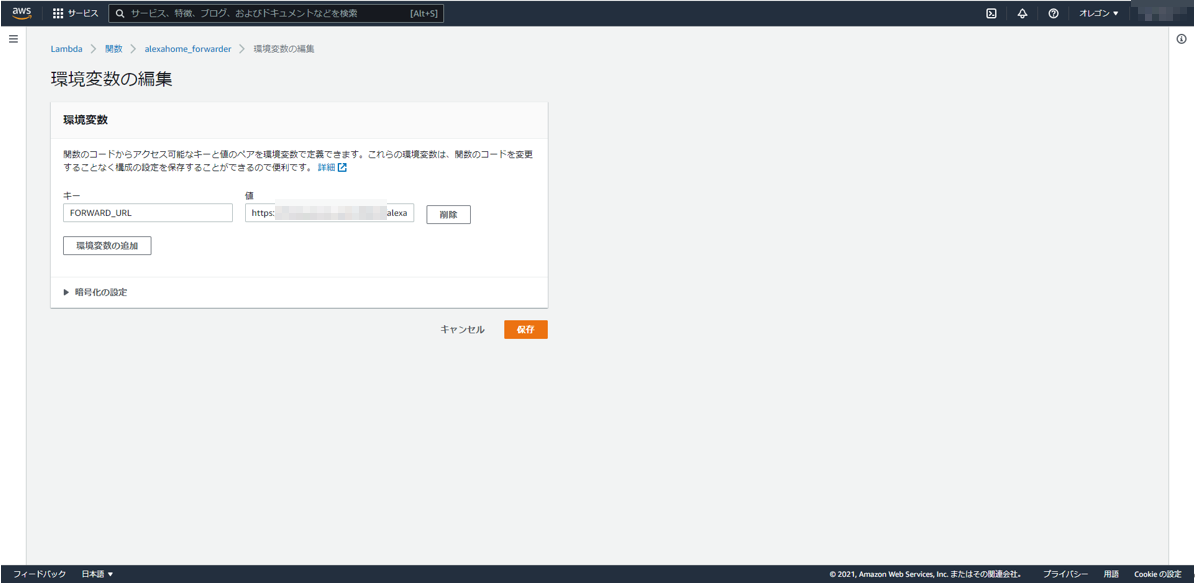Click the フィードバック footer link
1195x584 pixels.
[x=40, y=574]
